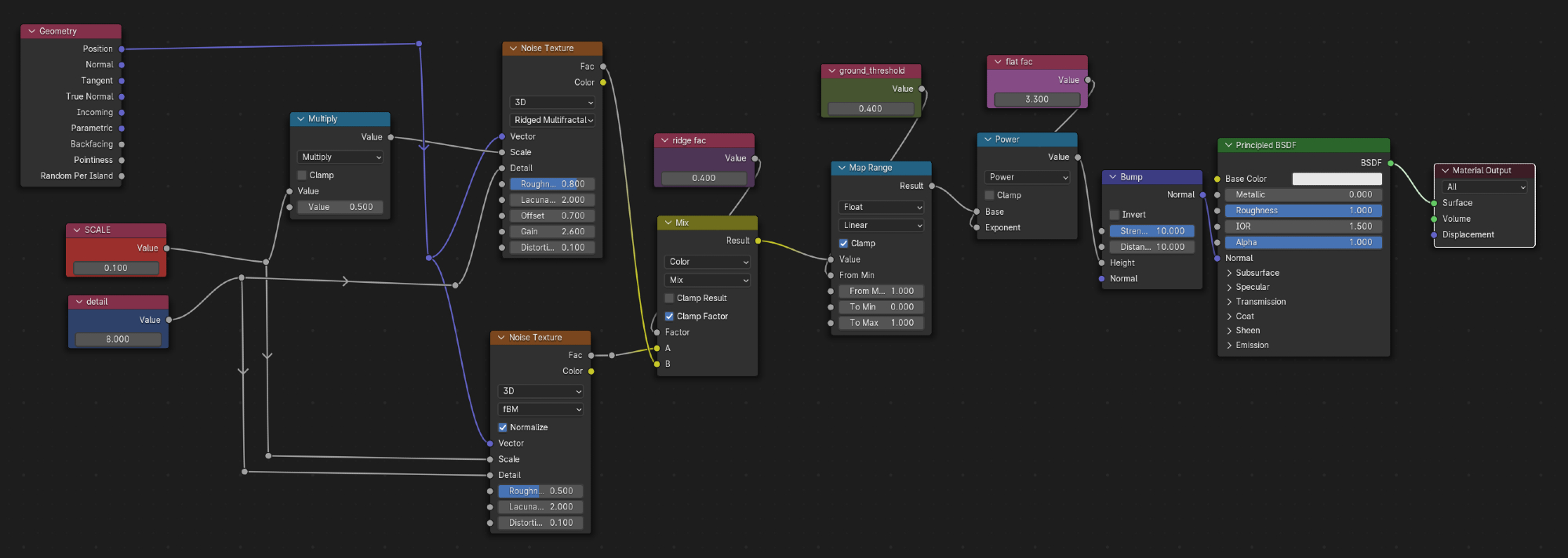
Task: Click the Position output socket on Geometry node
Action: coord(122,49)
